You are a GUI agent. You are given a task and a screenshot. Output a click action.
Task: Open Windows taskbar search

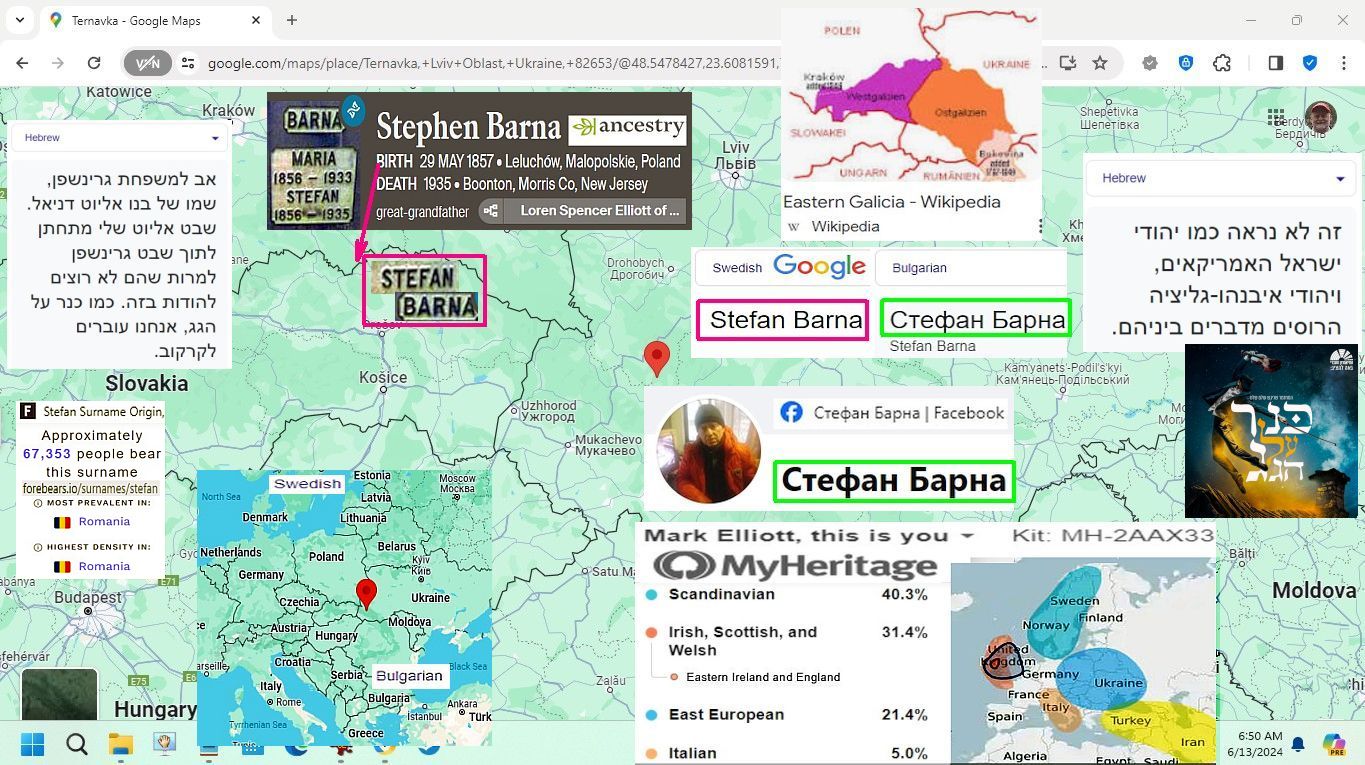(77, 744)
